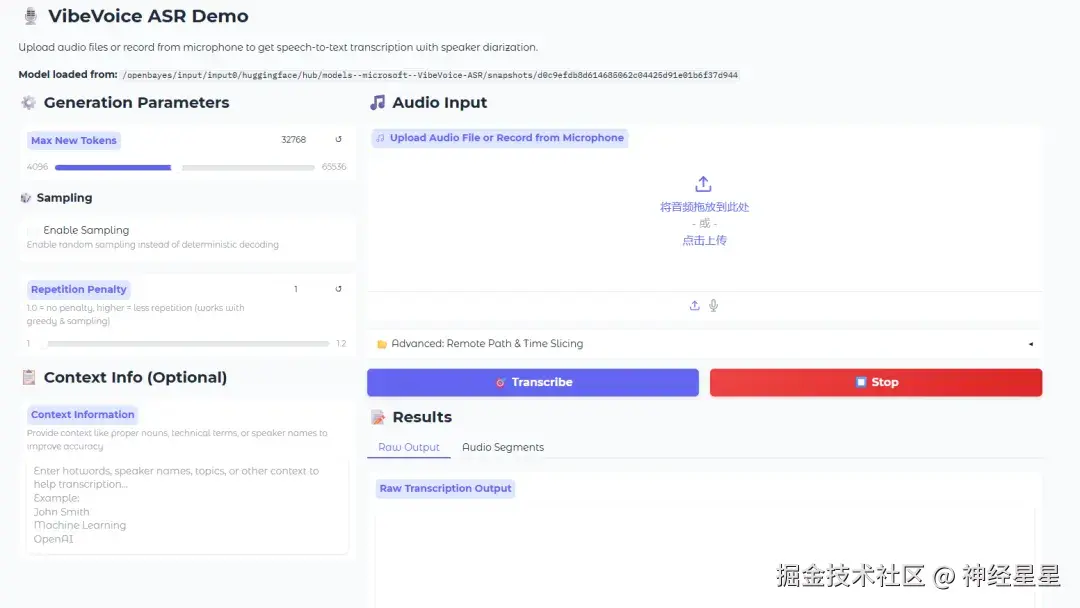1080x608 pixels.
Task: Click the Raw Transcription Output label
Action: coord(446,488)
